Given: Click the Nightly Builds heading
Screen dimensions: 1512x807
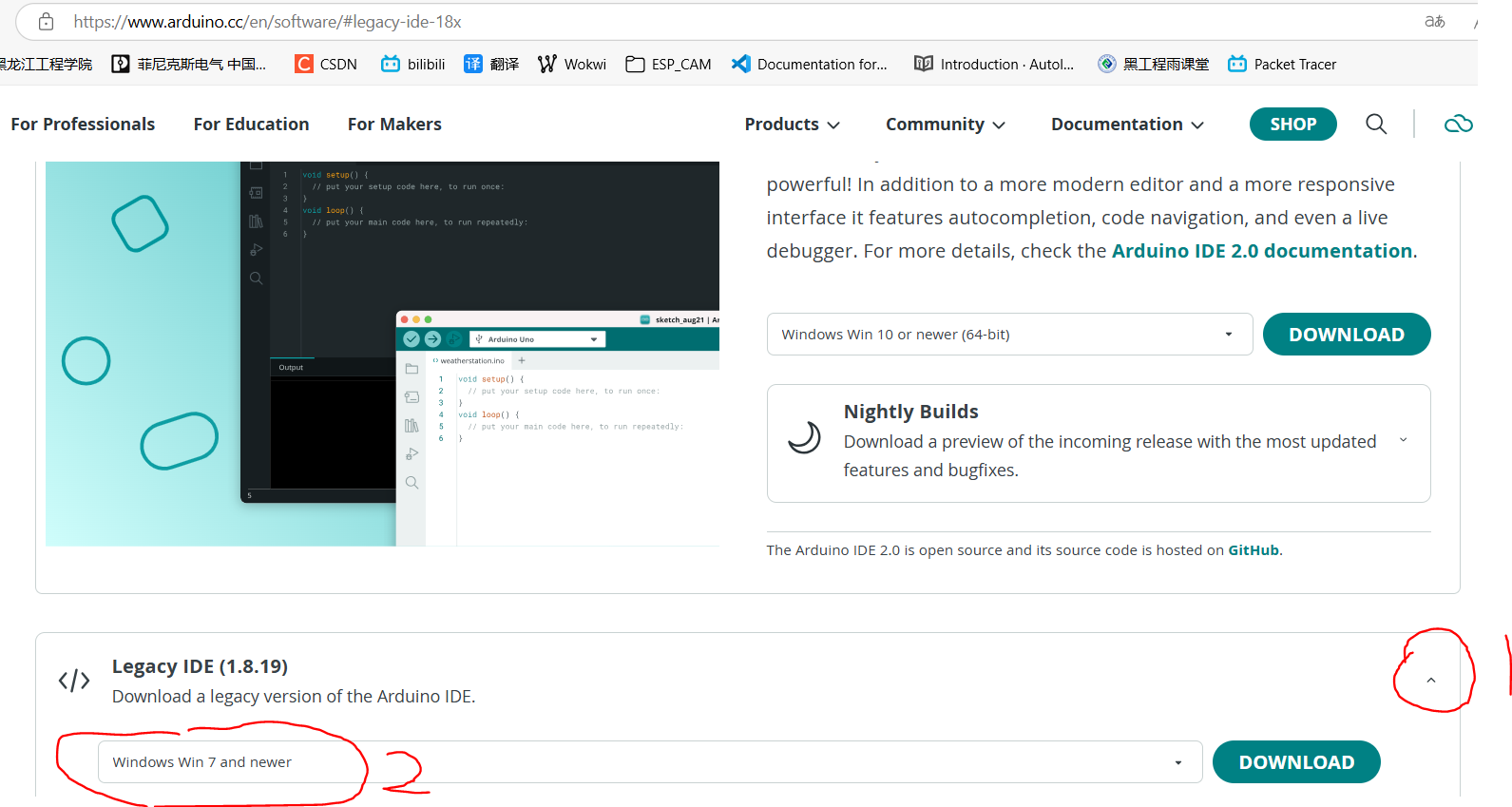Looking at the screenshot, I should point(910,412).
